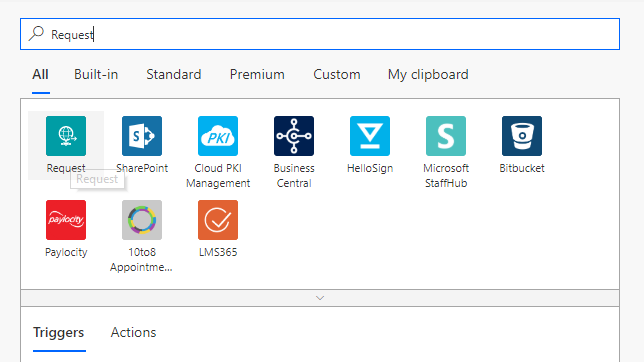Select the Bitbucket connector icon

[x=522, y=136]
